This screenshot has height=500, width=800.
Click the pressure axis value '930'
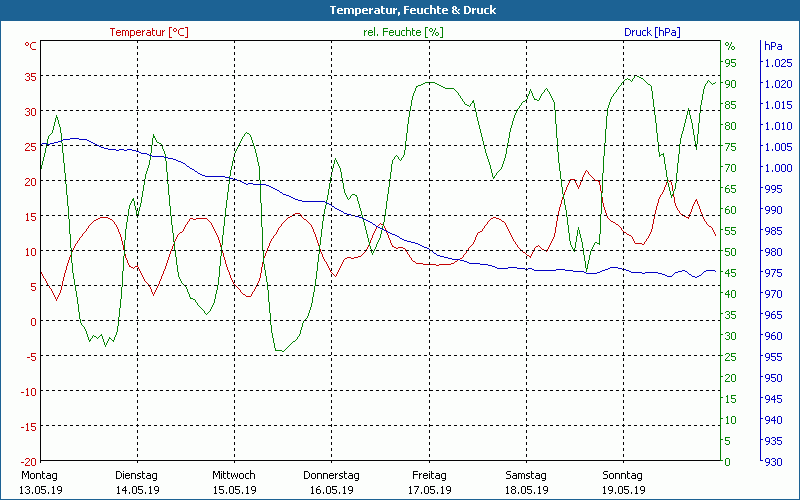pyautogui.click(x=773, y=462)
